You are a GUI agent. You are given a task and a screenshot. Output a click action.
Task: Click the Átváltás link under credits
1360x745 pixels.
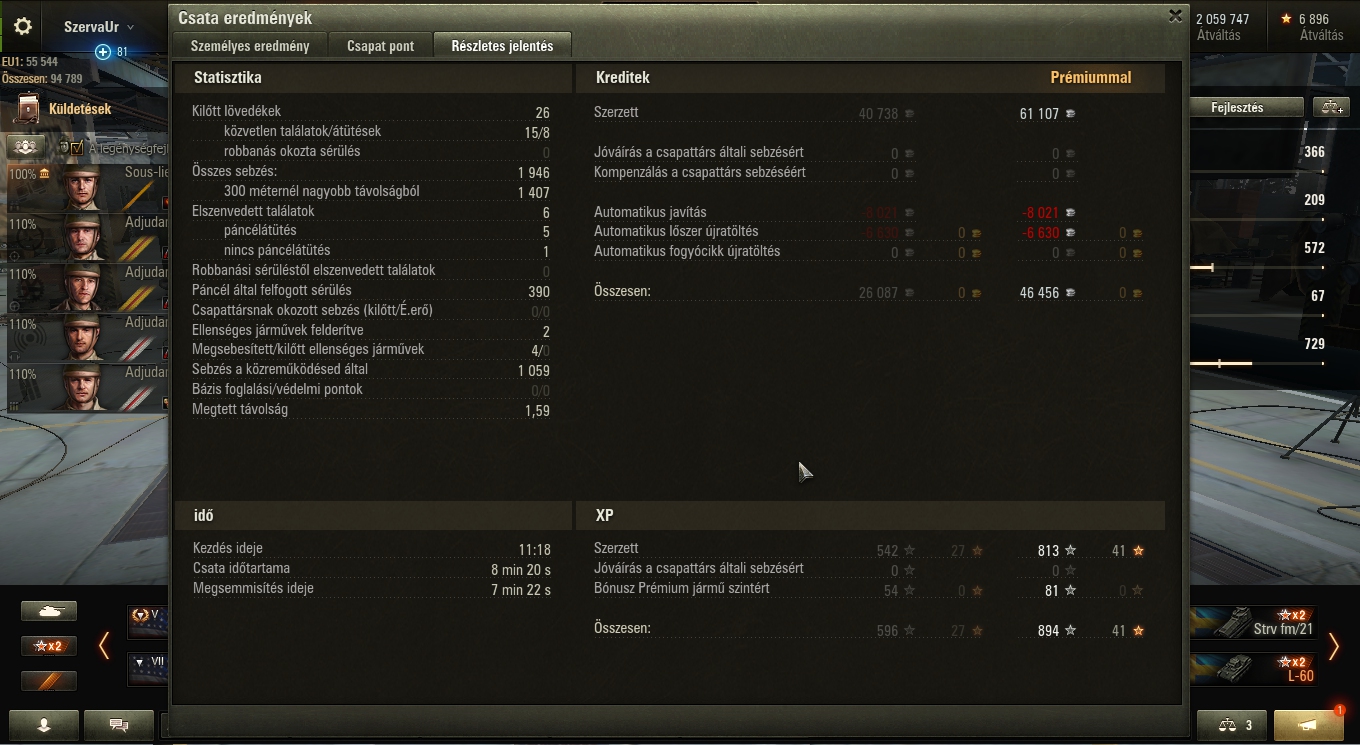click(1218, 35)
